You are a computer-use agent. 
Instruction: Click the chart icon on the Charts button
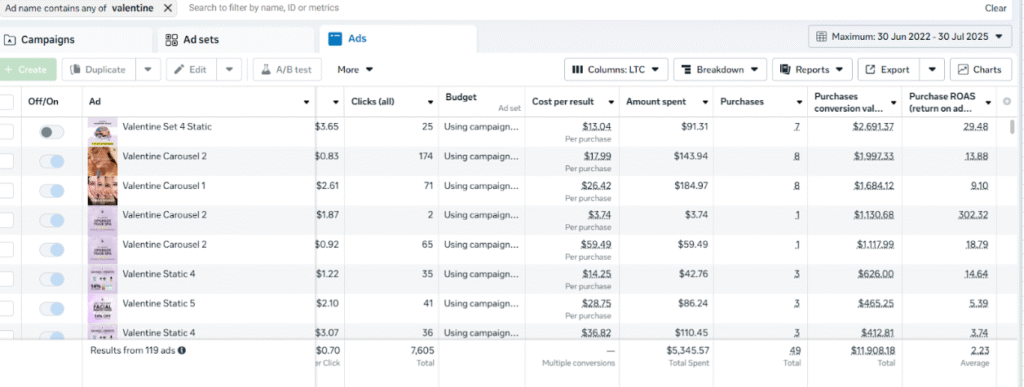[x=963, y=70]
